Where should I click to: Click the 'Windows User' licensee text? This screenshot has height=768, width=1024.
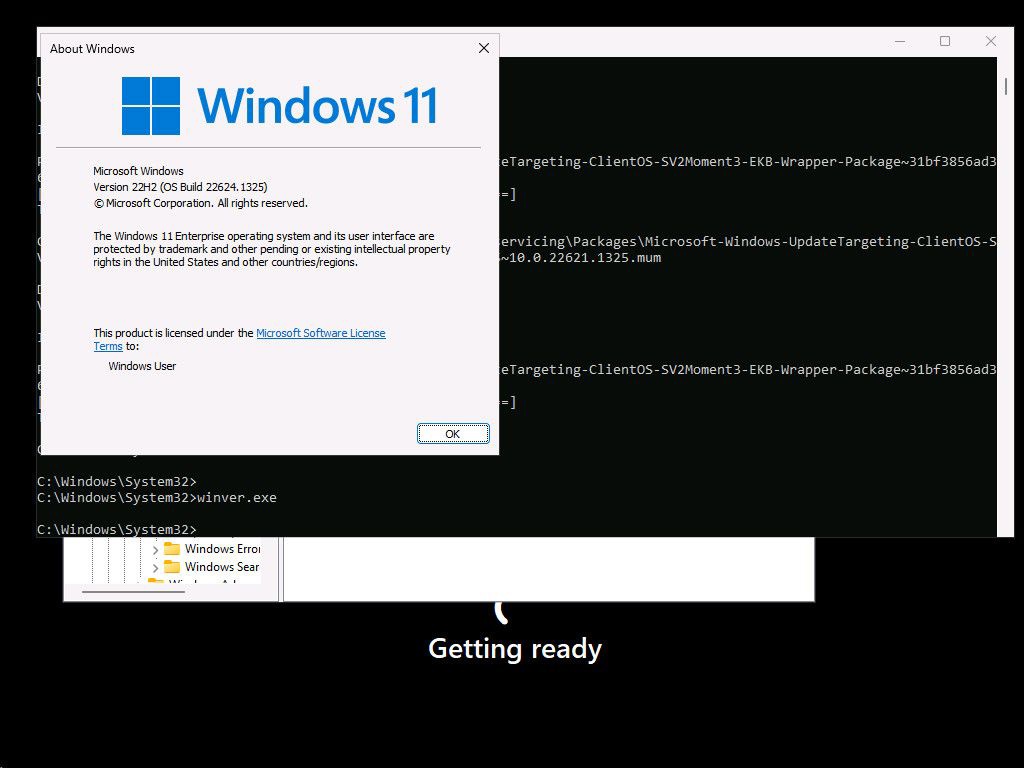(x=142, y=366)
